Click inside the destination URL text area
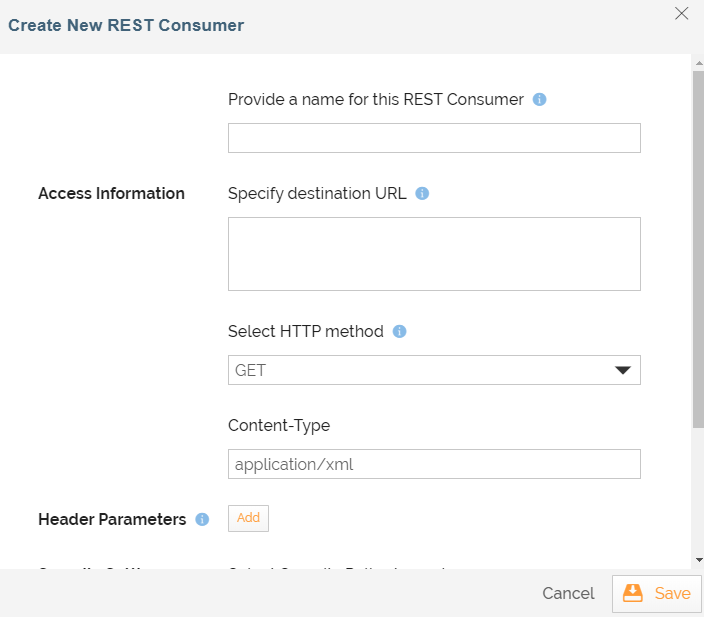 pyautogui.click(x=434, y=254)
